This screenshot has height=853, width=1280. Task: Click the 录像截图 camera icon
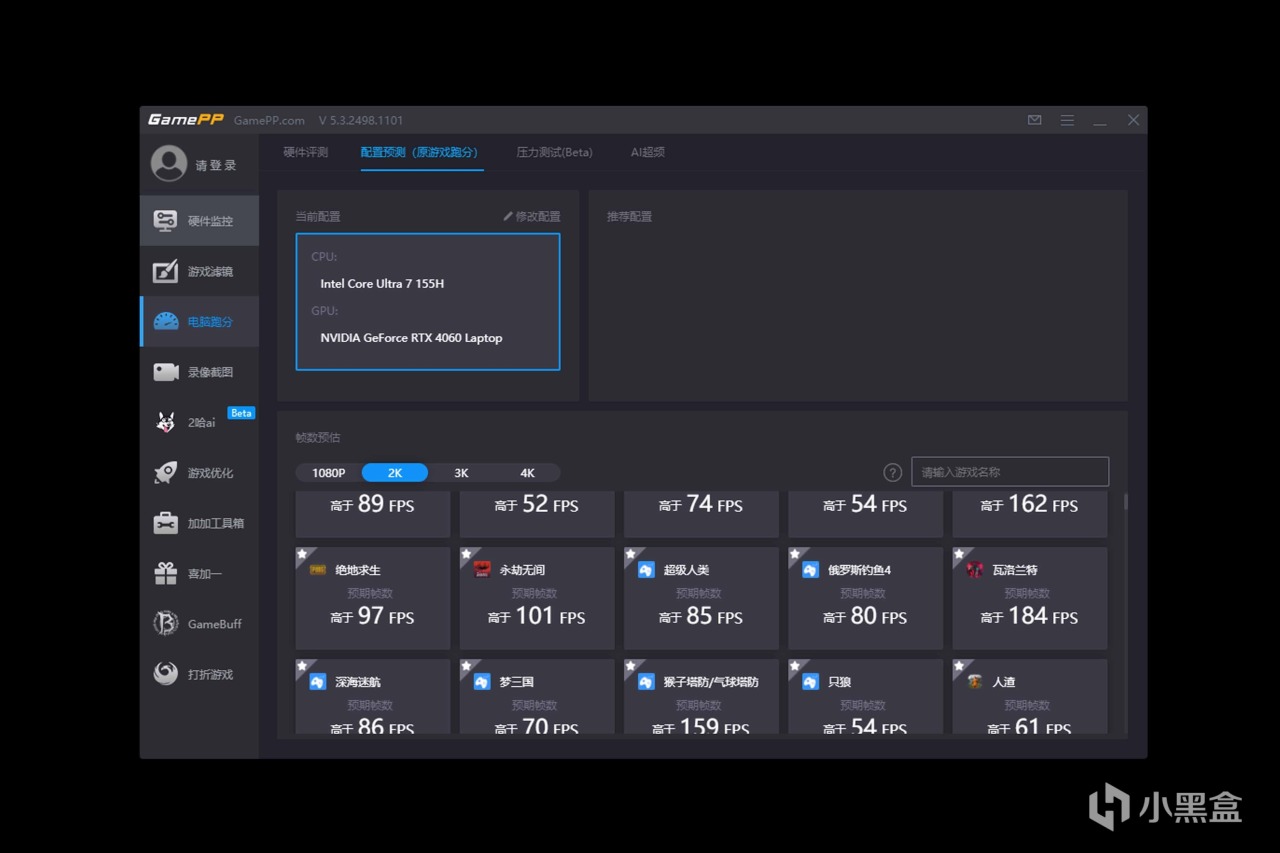[166, 372]
